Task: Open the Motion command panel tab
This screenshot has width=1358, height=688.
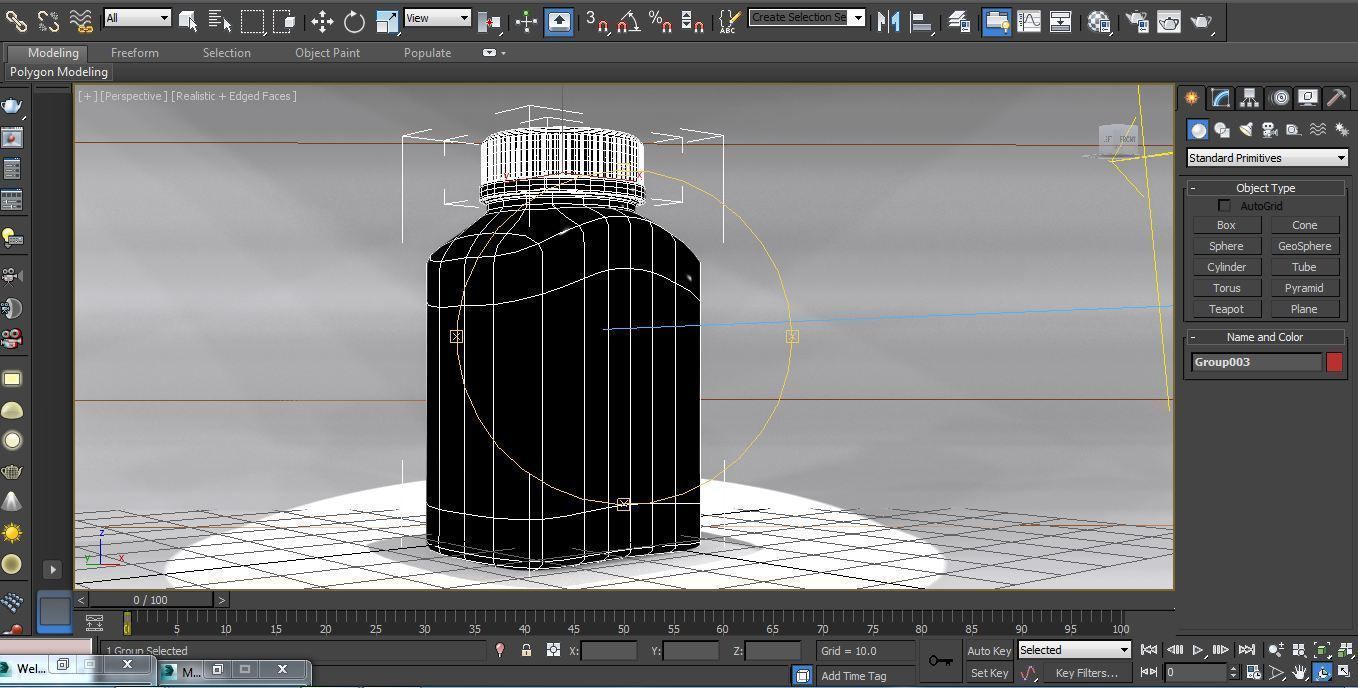Action: [1279, 98]
